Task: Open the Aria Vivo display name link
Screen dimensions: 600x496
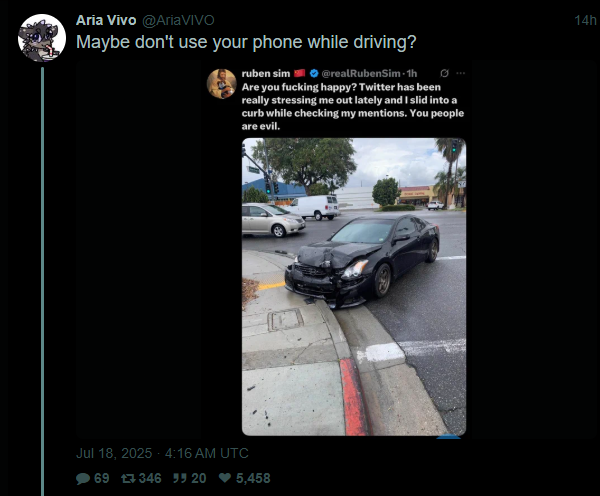Action: tap(106, 20)
